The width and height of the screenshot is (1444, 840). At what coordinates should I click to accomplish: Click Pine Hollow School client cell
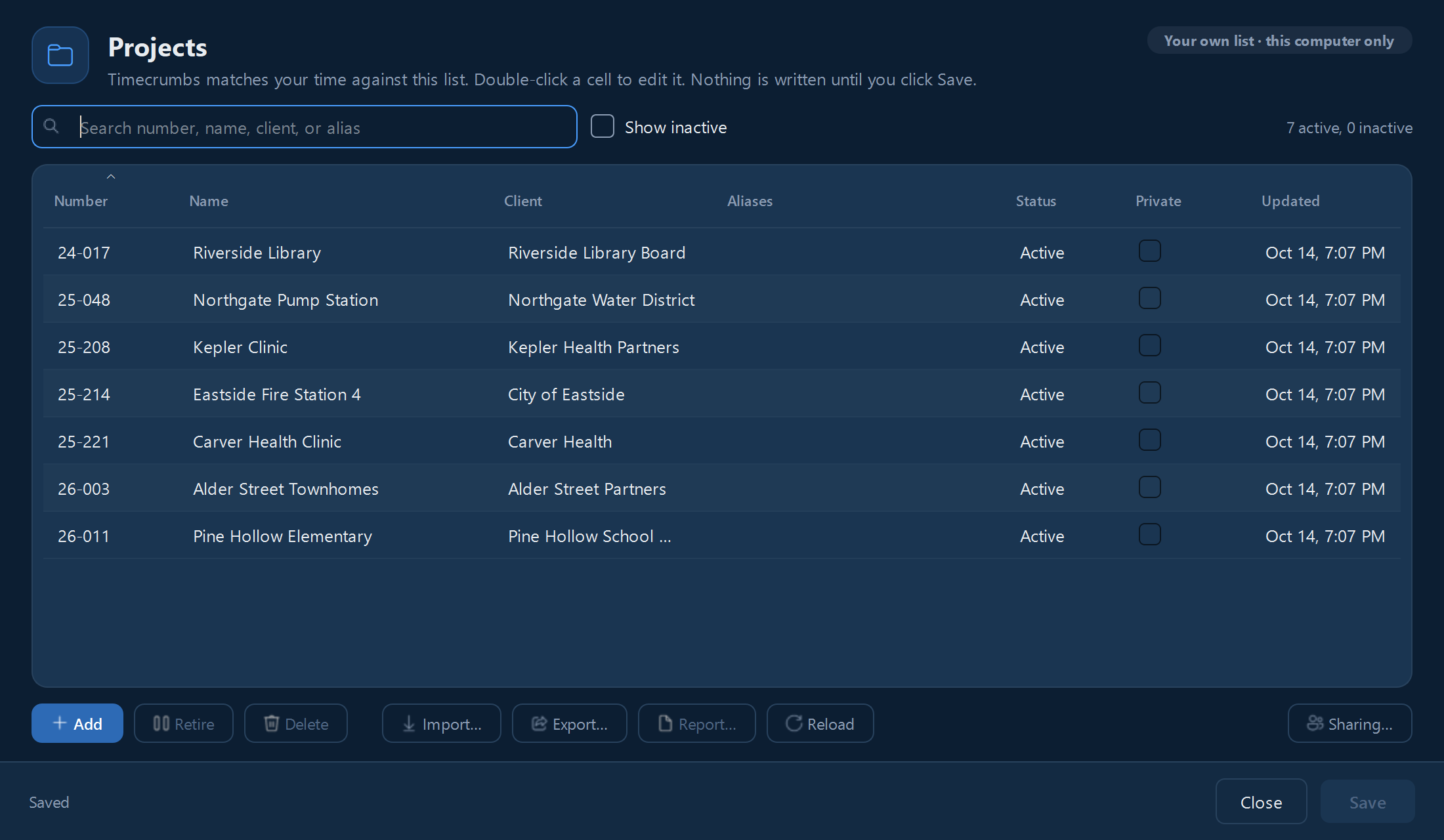589,537
